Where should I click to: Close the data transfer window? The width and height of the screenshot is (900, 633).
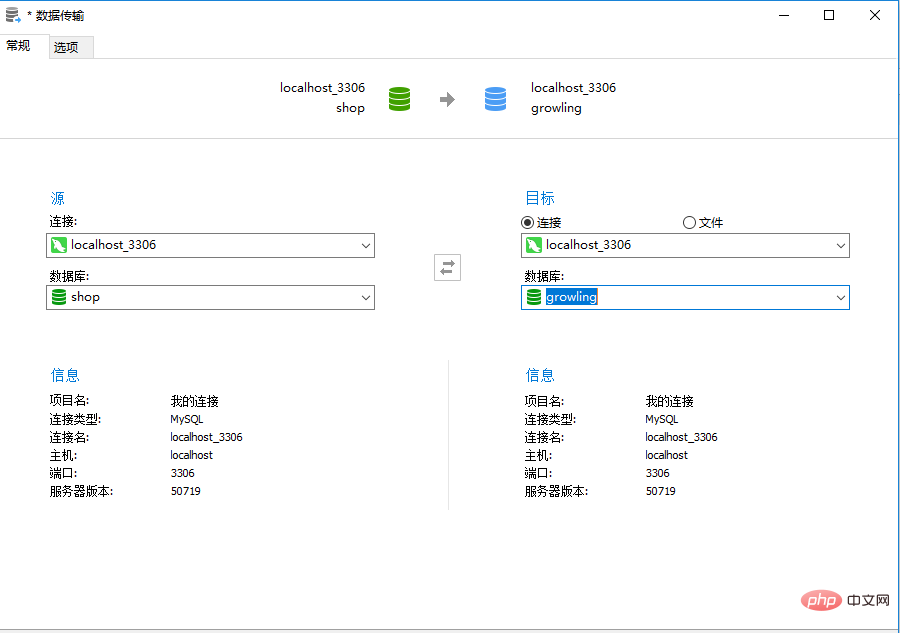pos(875,15)
